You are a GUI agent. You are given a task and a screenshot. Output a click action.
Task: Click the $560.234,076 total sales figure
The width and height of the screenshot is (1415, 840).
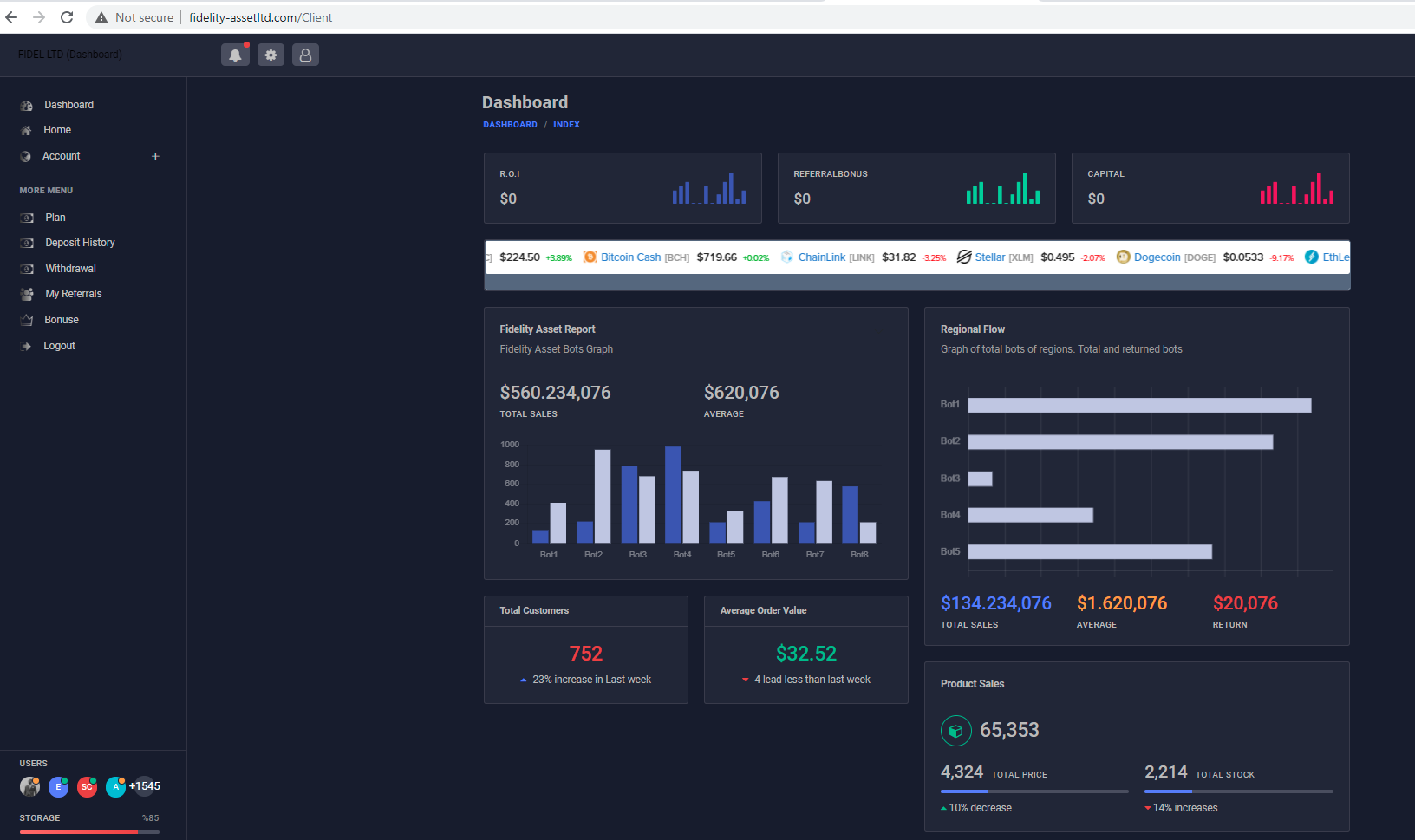point(555,393)
